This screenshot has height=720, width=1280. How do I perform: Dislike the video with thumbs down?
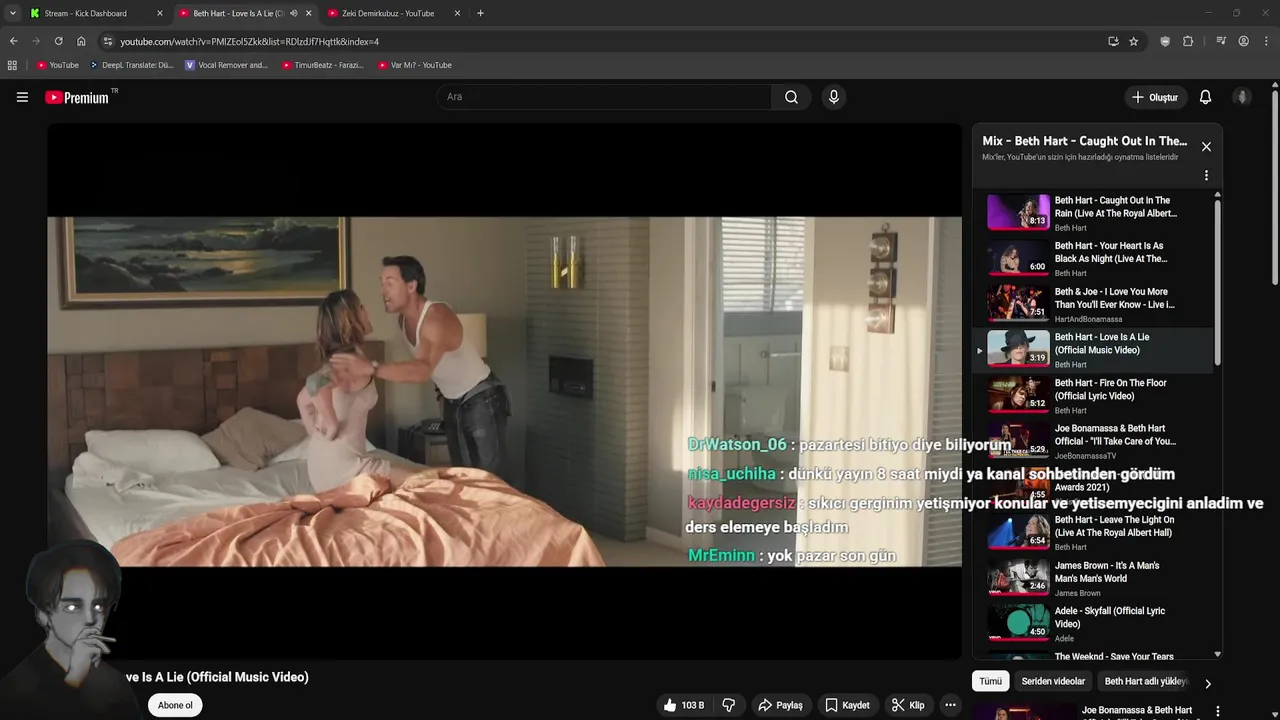729,705
